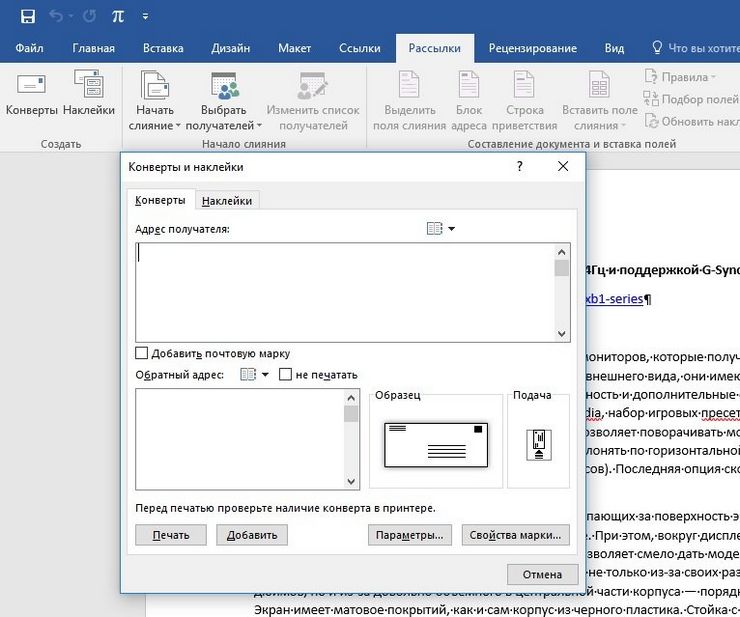The height and width of the screenshot is (617, 740).
Task: Click the recipient address book icon
Action: click(x=434, y=229)
